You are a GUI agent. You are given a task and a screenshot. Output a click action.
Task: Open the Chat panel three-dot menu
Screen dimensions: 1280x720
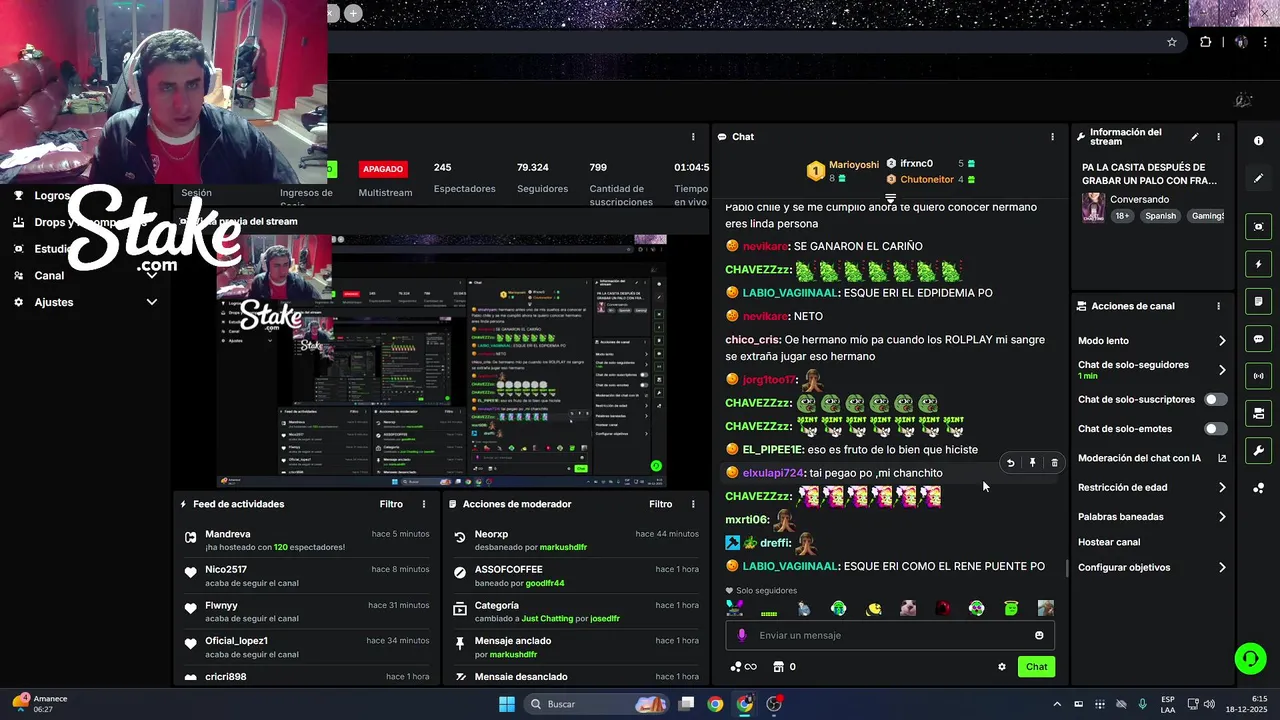(1052, 137)
